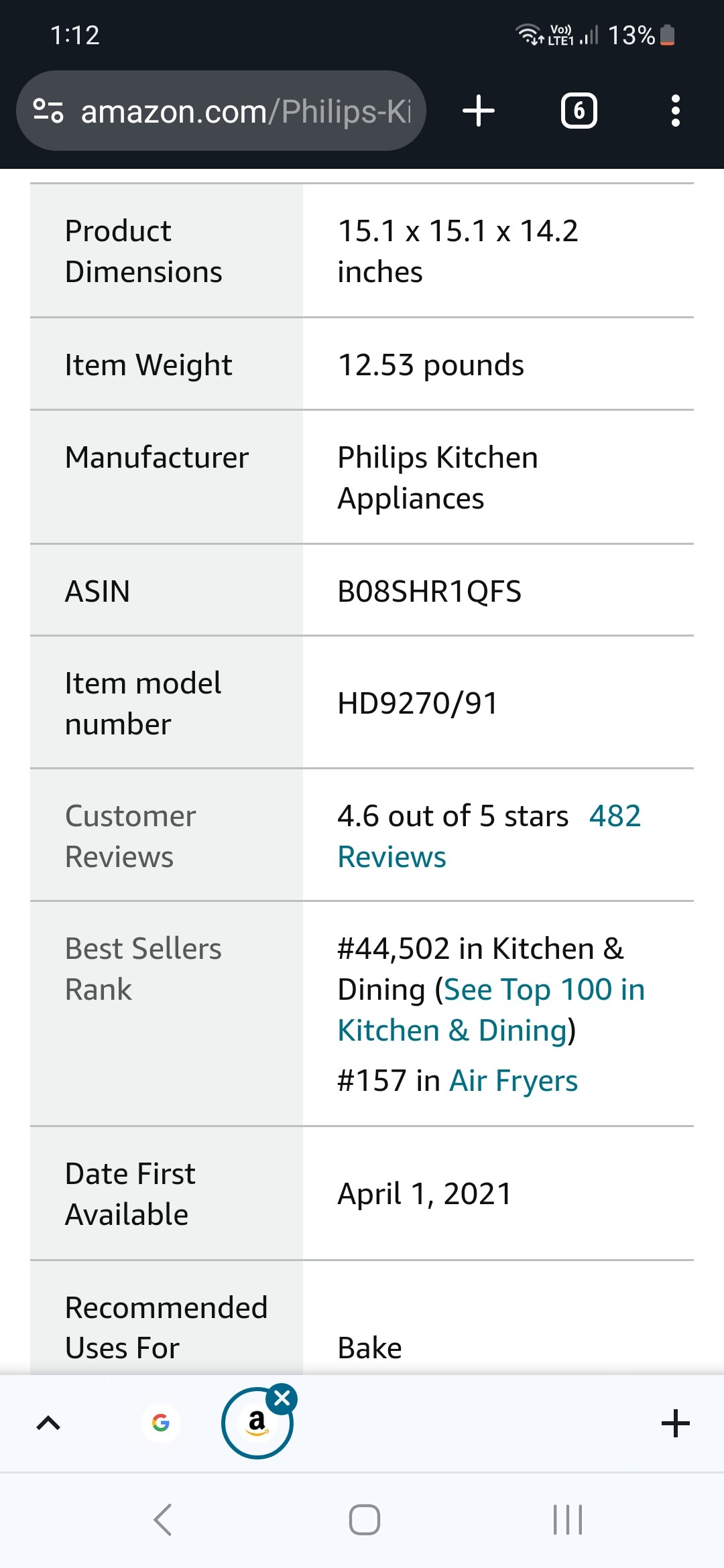The width and height of the screenshot is (724, 1568).
Task: Open See Top 100 in Kitchen & Dining
Action: coord(491,1010)
